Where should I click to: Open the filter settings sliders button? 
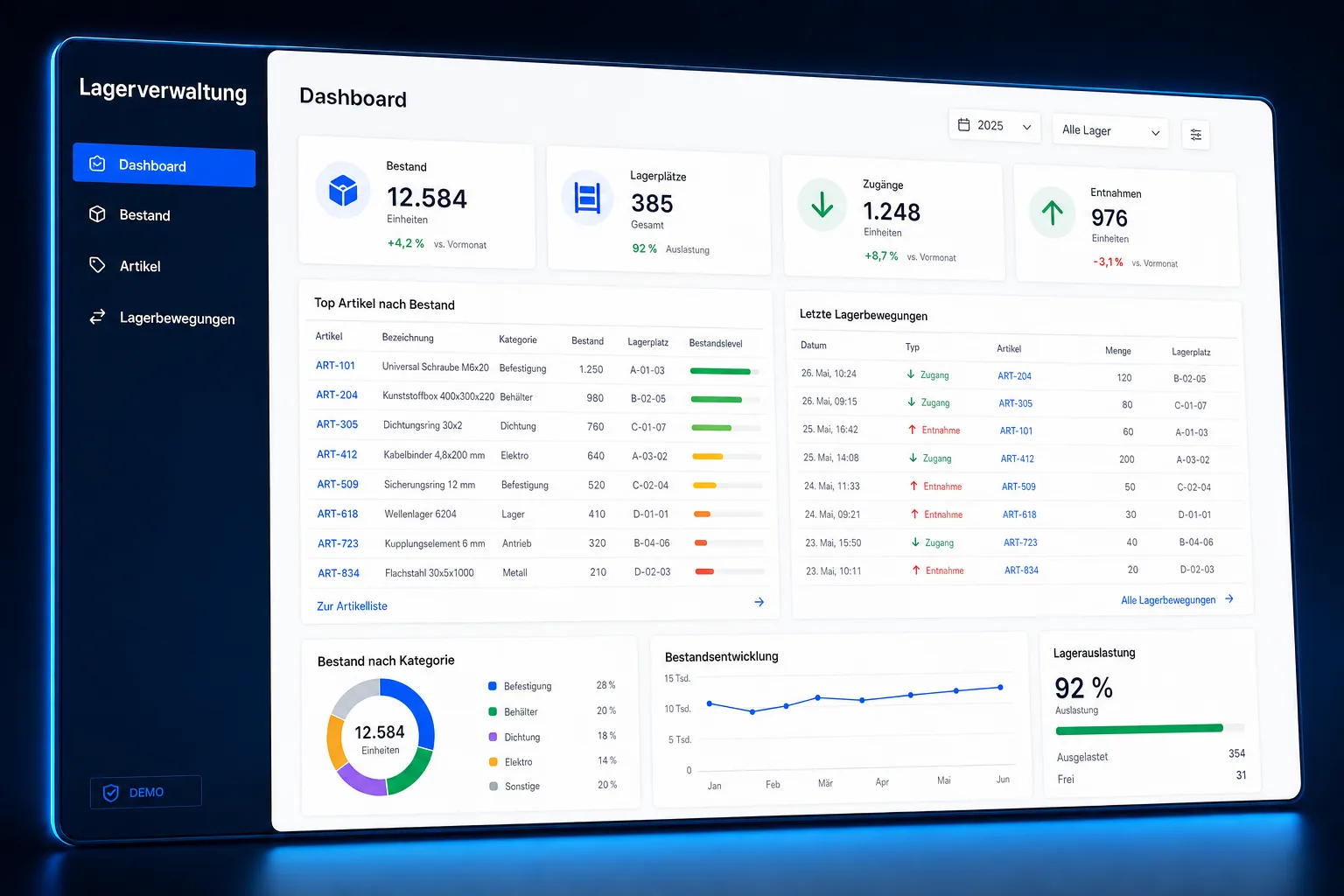1195,135
